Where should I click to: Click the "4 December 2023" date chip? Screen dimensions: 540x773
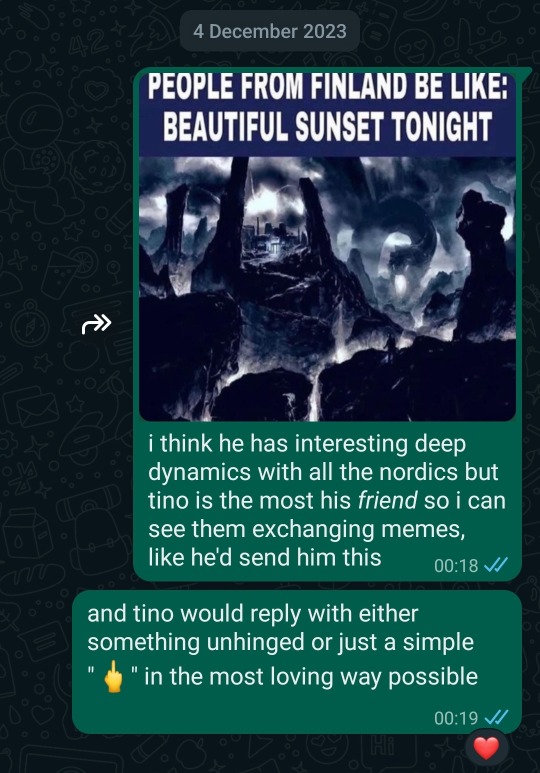(270, 31)
